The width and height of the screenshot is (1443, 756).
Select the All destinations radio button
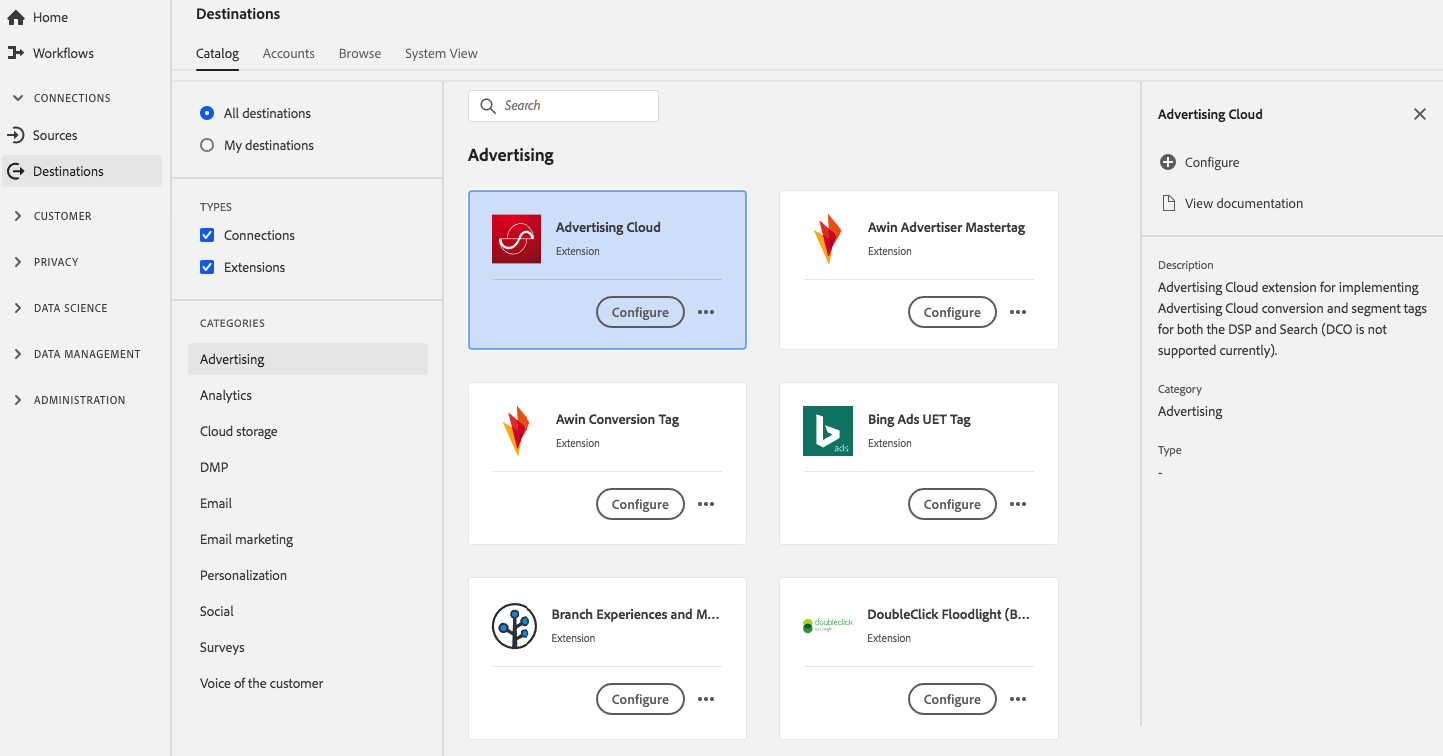(x=207, y=113)
